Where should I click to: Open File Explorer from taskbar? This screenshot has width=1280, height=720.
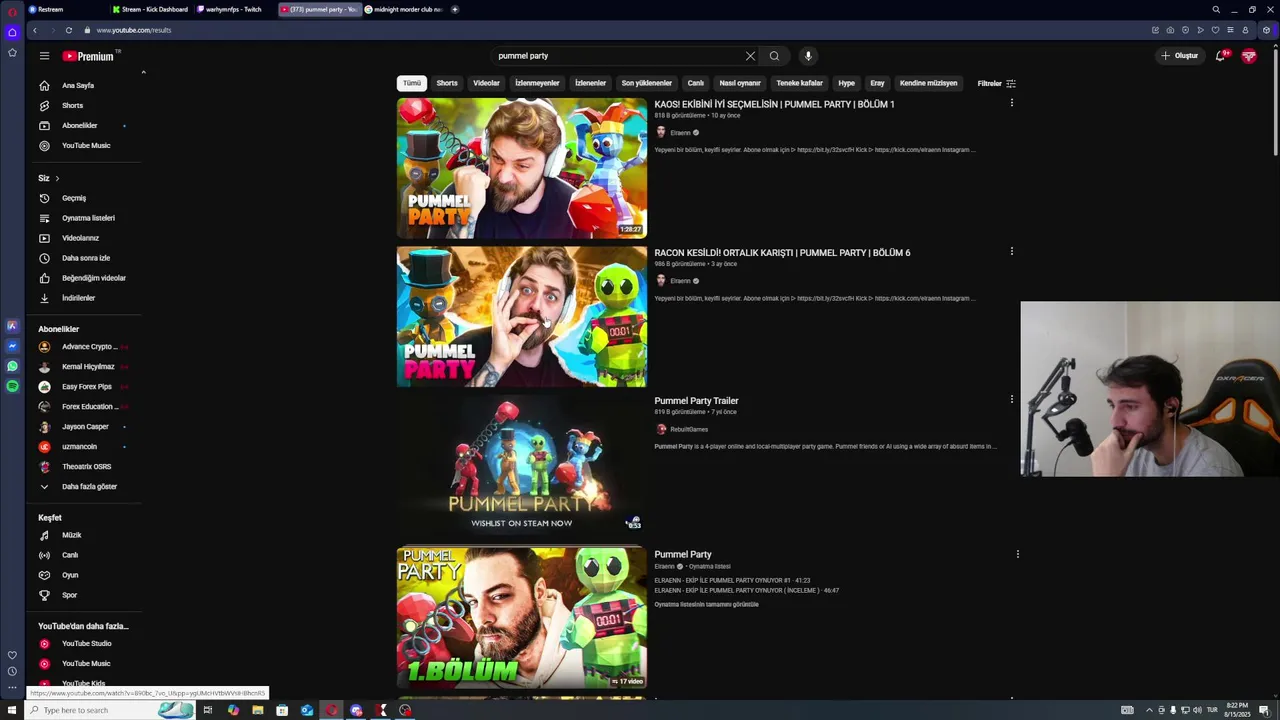(258, 710)
